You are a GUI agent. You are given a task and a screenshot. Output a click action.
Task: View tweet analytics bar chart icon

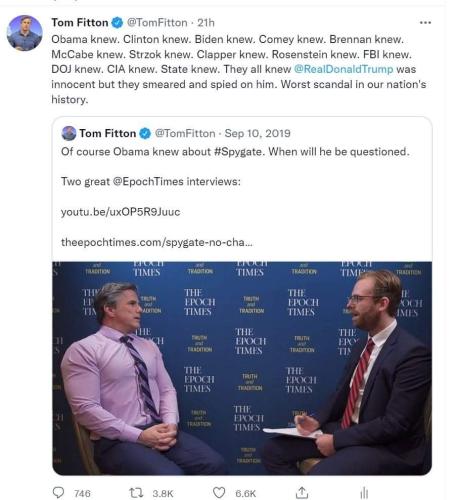364,493
